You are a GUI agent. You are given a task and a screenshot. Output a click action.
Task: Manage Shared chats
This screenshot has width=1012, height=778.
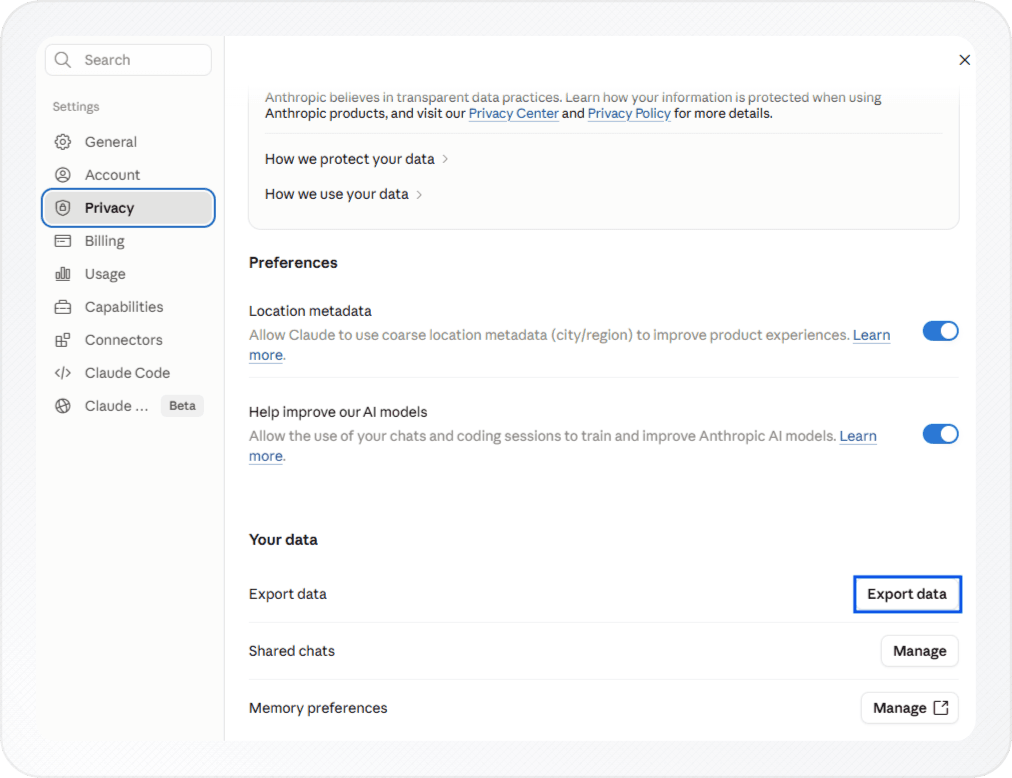[x=920, y=651]
